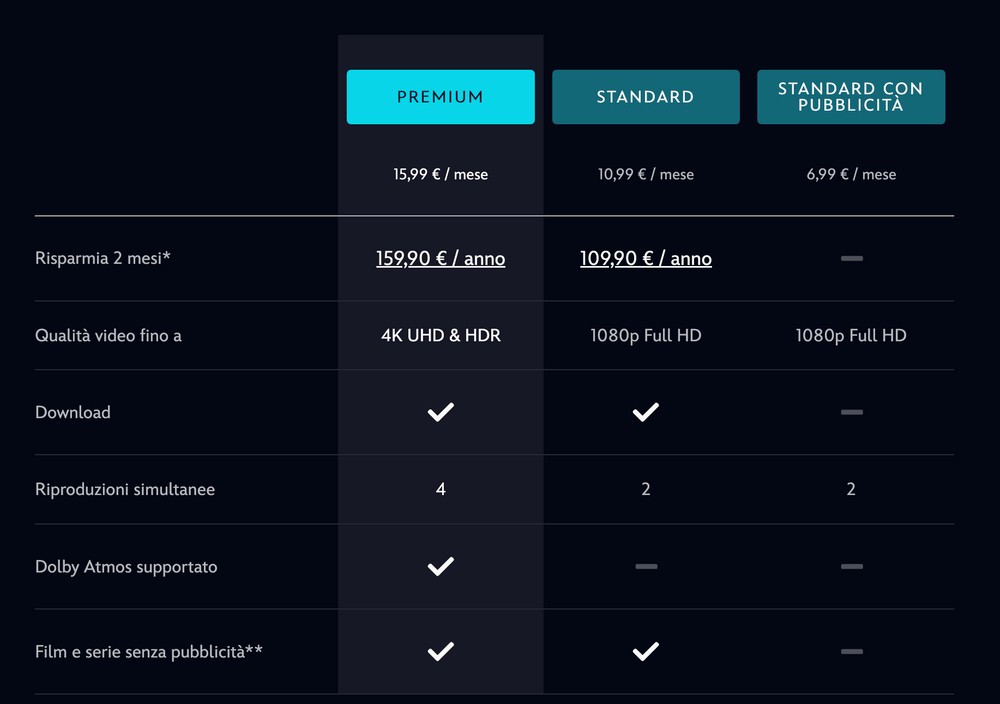Open the 159,90 € / anno link
Image resolution: width=1000 pixels, height=704 pixels.
pyautogui.click(x=440, y=259)
